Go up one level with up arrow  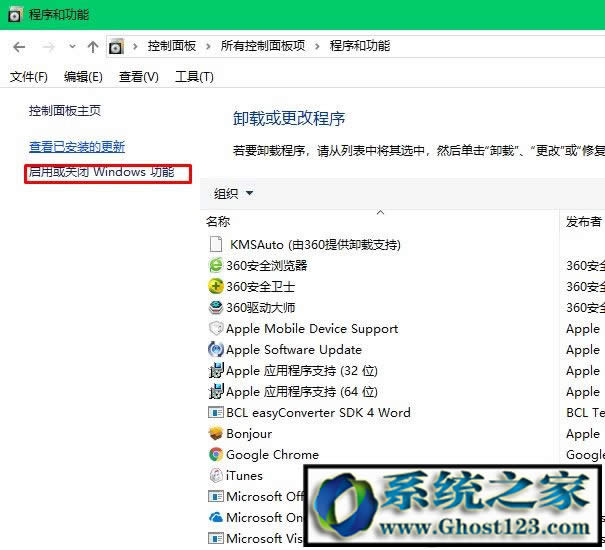[93, 46]
